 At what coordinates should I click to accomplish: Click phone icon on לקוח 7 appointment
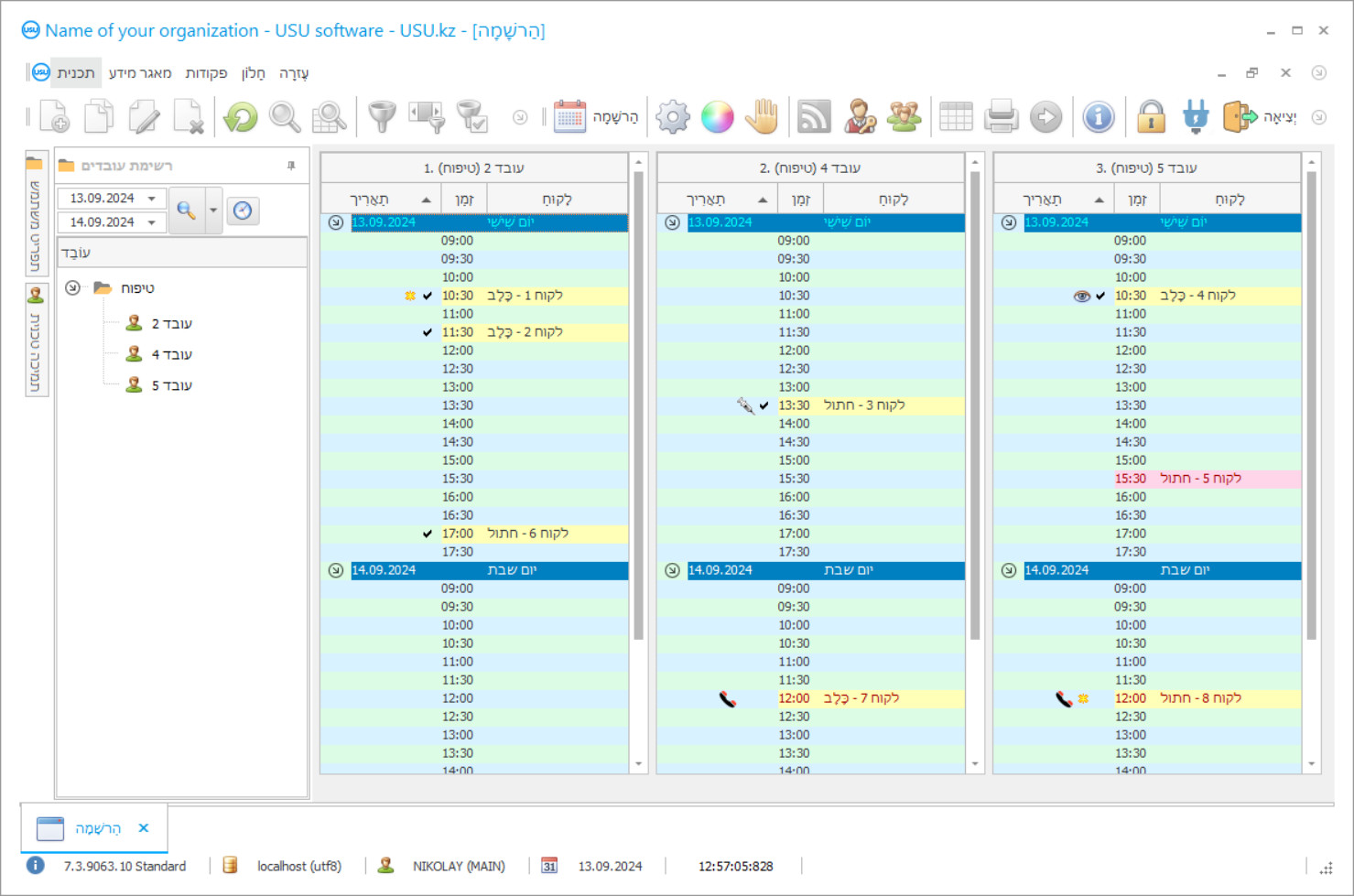[728, 699]
